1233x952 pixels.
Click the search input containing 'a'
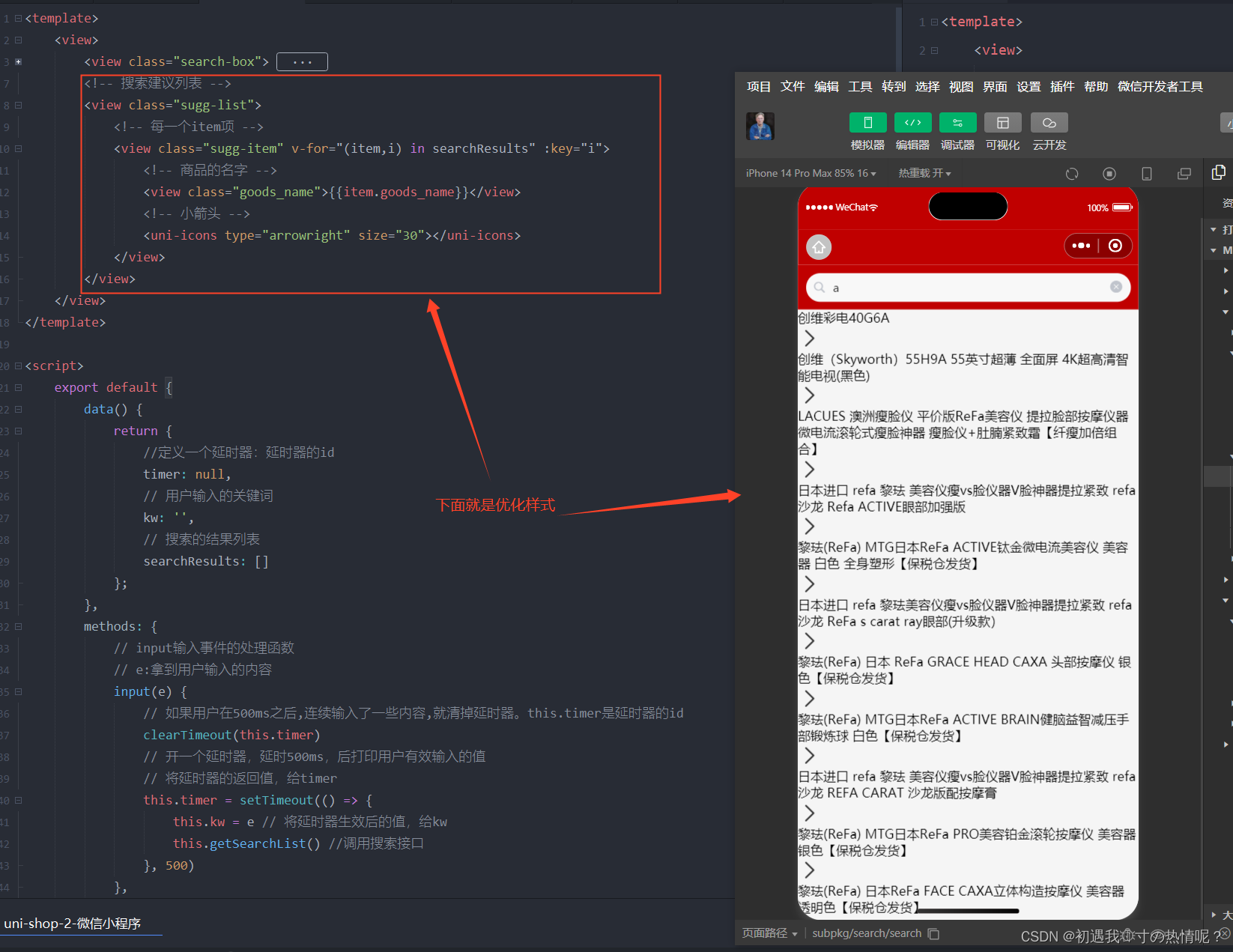point(968,288)
